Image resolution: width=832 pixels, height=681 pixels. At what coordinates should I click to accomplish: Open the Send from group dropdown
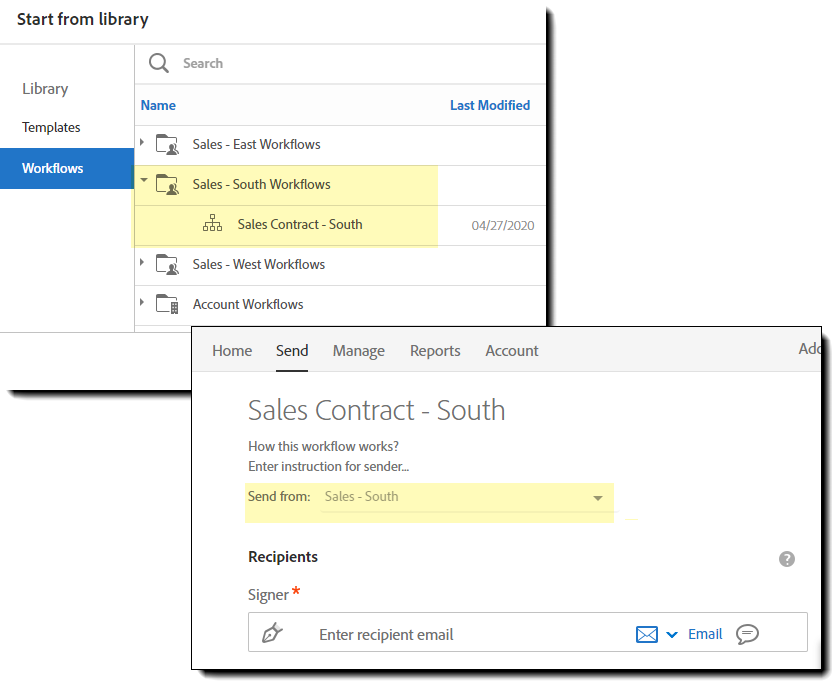click(x=598, y=497)
